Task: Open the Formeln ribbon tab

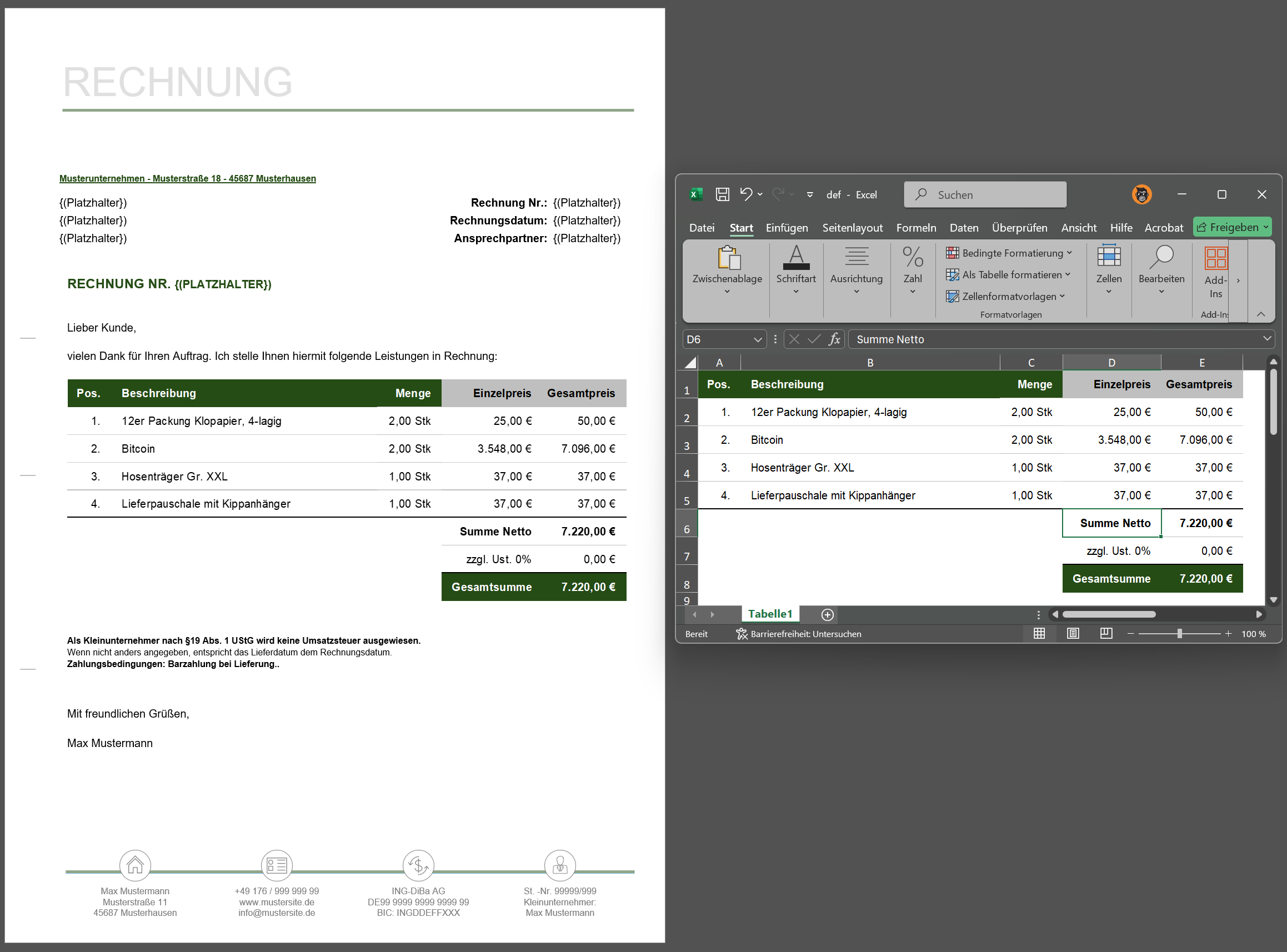Action: 916,228
